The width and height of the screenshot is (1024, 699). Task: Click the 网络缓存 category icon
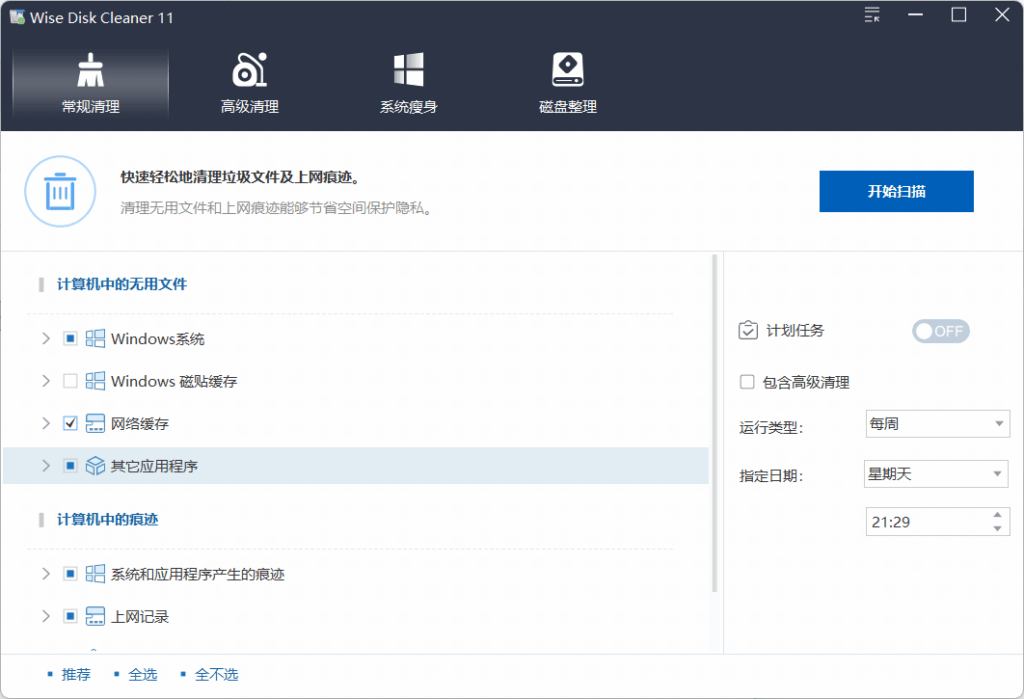pyautogui.click(x=97, y=422)
